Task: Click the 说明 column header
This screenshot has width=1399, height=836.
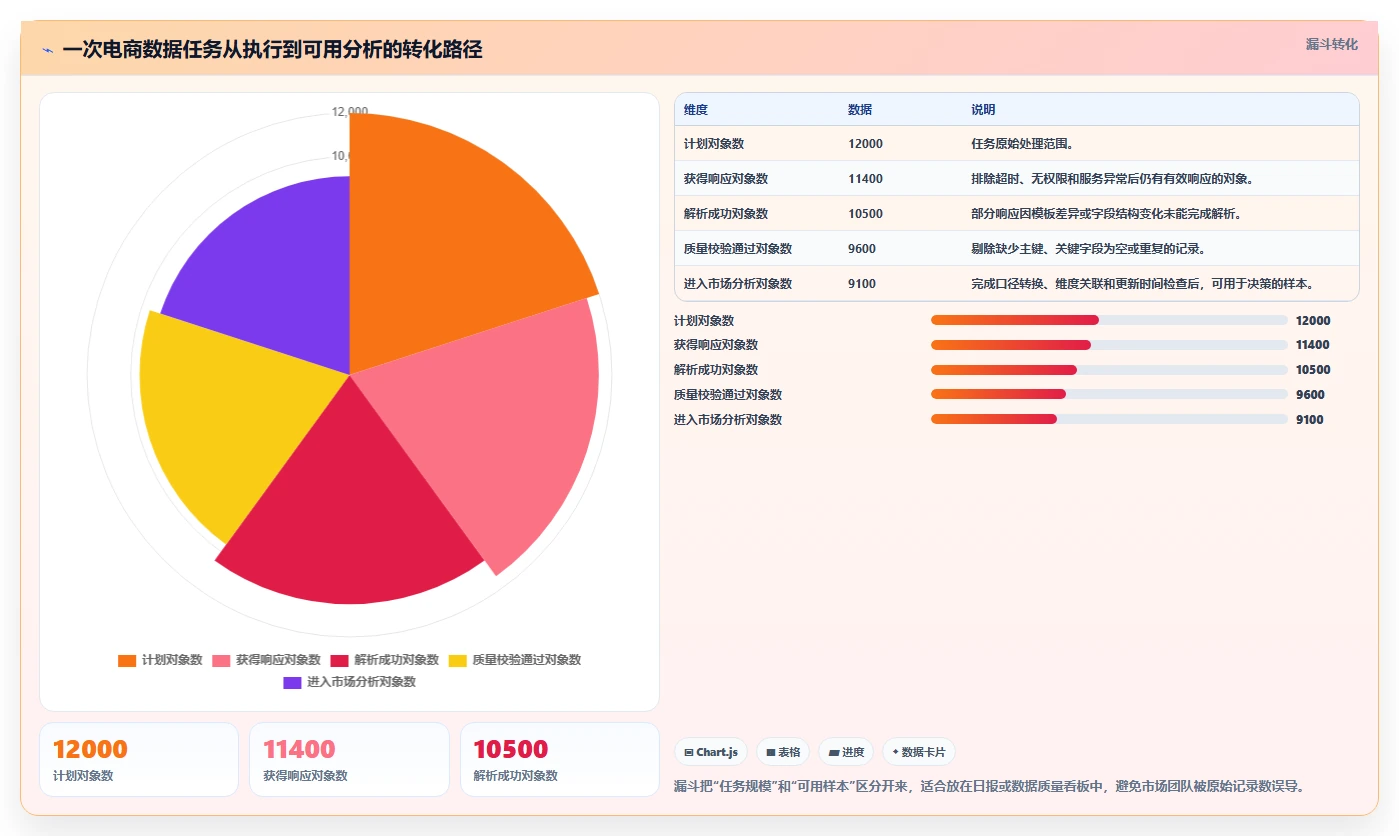Action: (x=983, y=110)
